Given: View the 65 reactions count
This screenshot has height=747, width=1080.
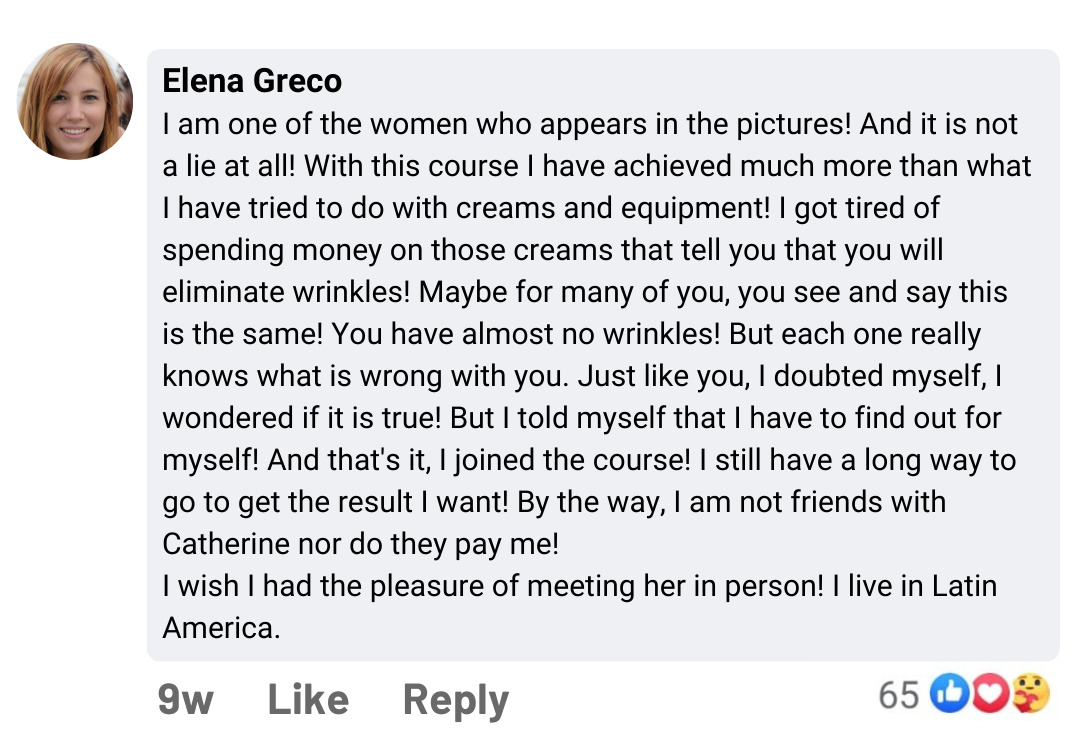Looking at the screenshot, I should (x=898, y=694).
